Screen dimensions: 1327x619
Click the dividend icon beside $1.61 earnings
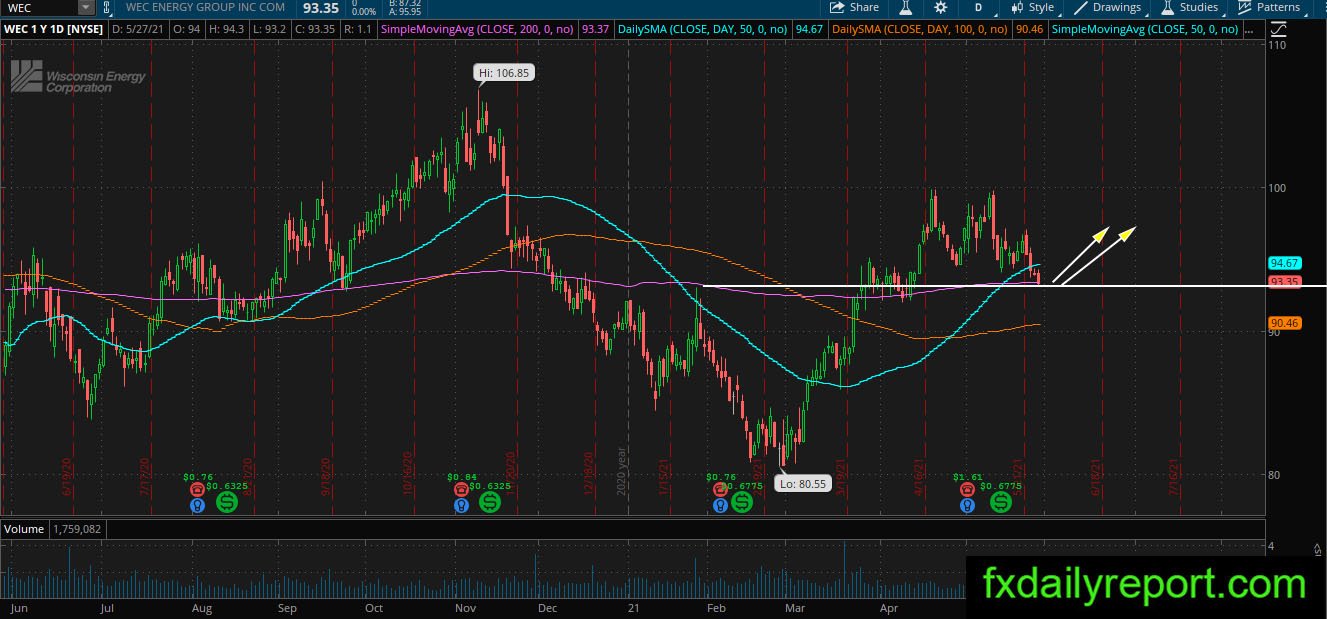(x=1000, y=502)
